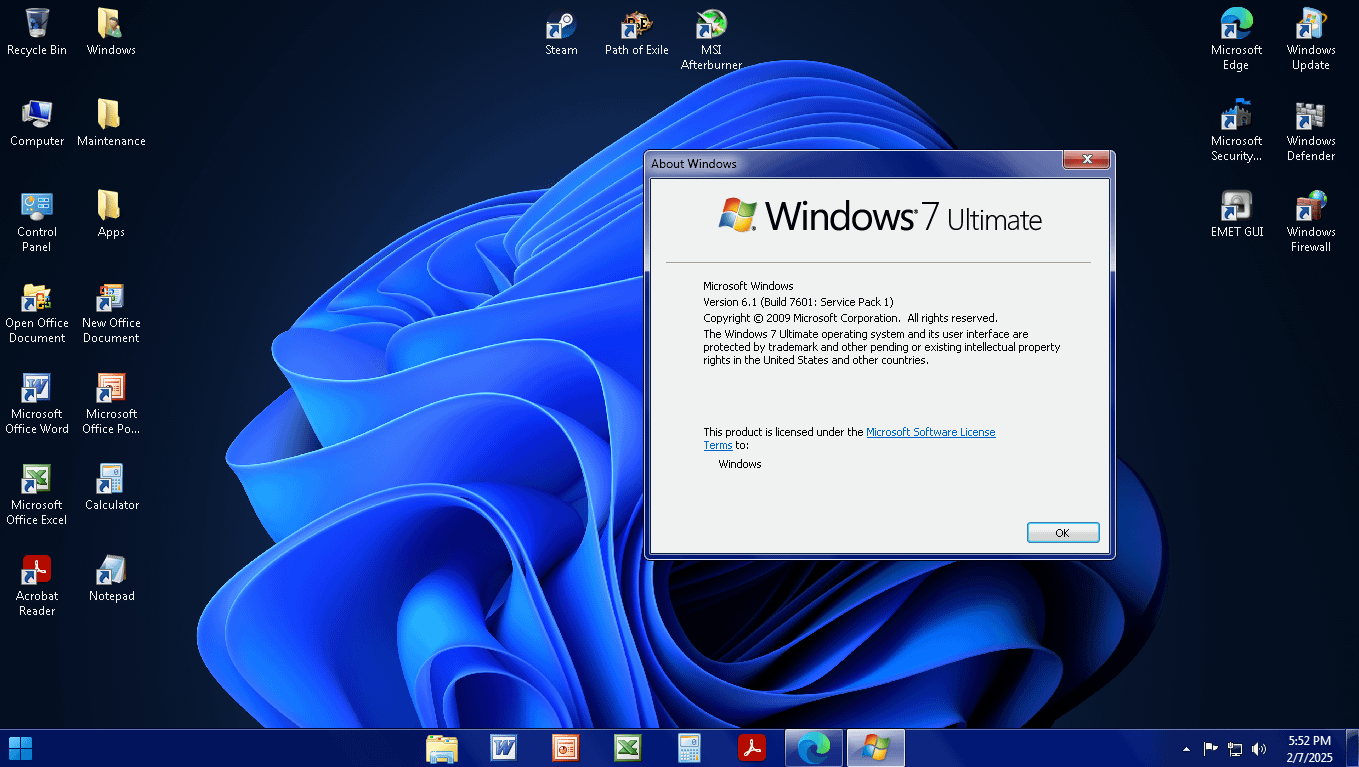
Task: Open Windows Defender desktop icon
Action: click(x=1310, y=117)
